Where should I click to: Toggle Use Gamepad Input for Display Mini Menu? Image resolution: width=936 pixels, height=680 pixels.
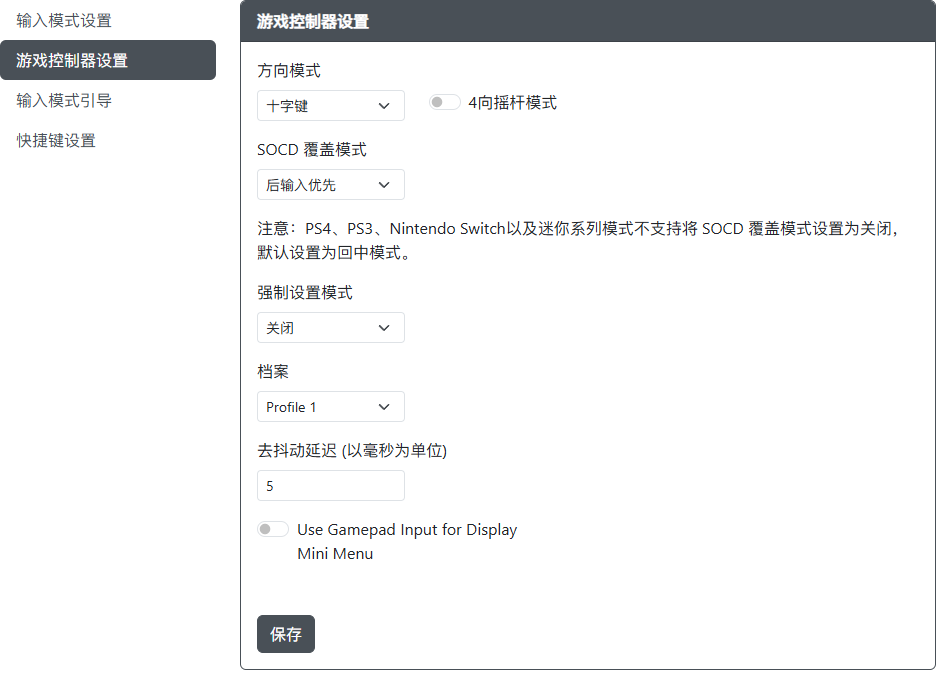[272, 528]
